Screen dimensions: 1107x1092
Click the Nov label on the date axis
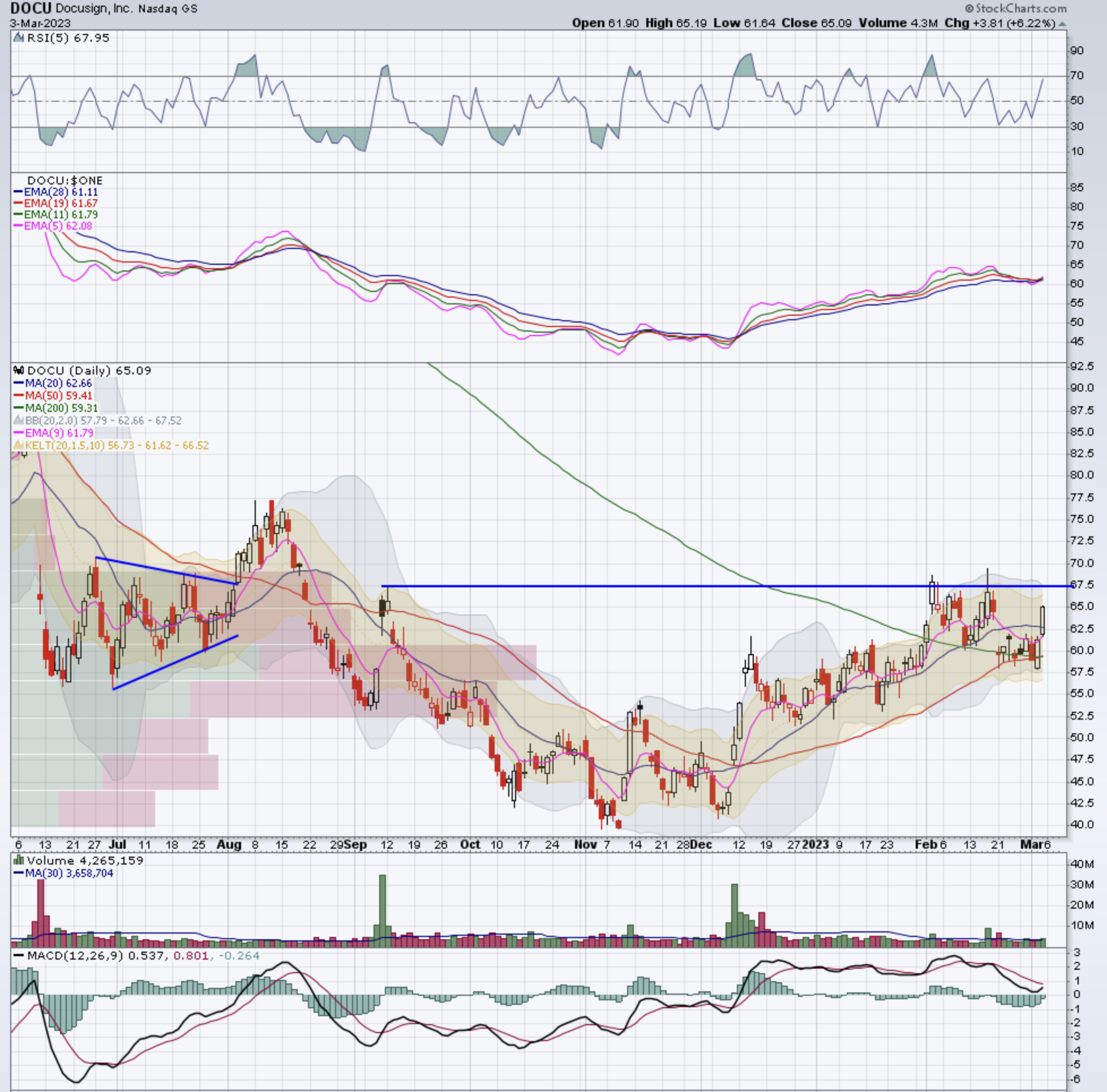tap(586, 845)
